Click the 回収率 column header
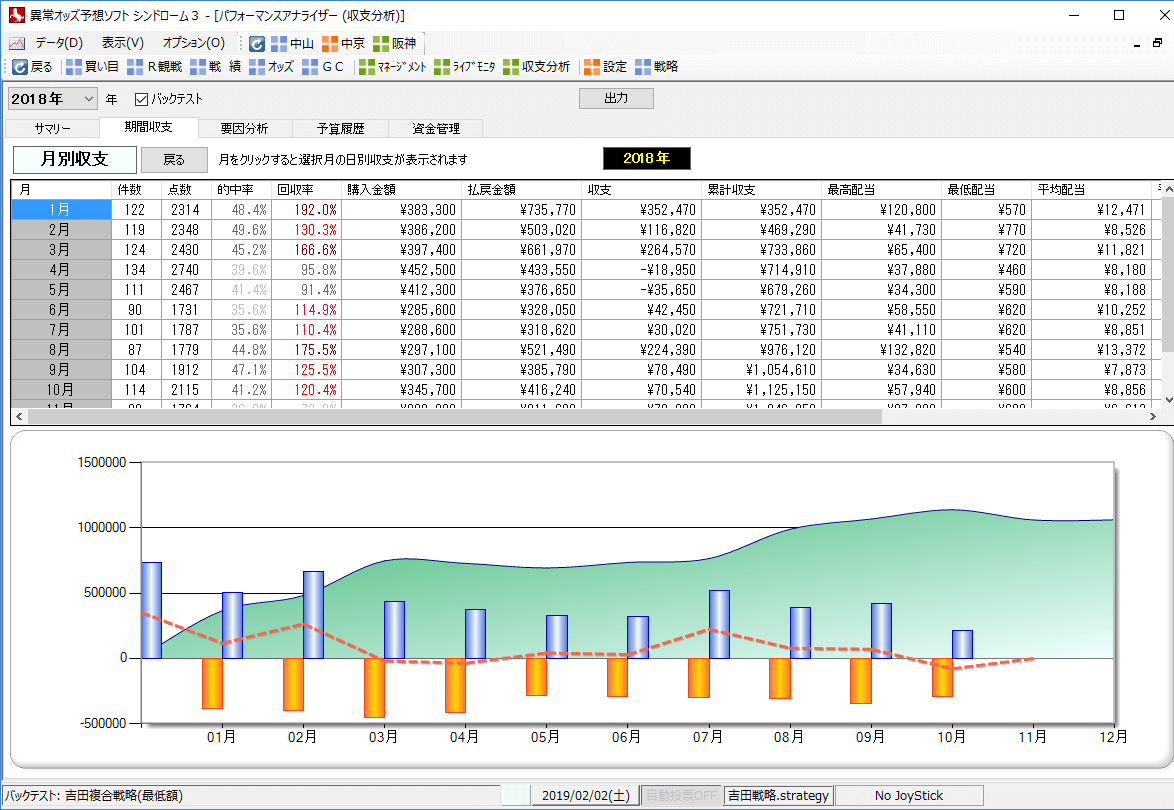Screen dimensions: 1174x810 click(x=306, y=190)
